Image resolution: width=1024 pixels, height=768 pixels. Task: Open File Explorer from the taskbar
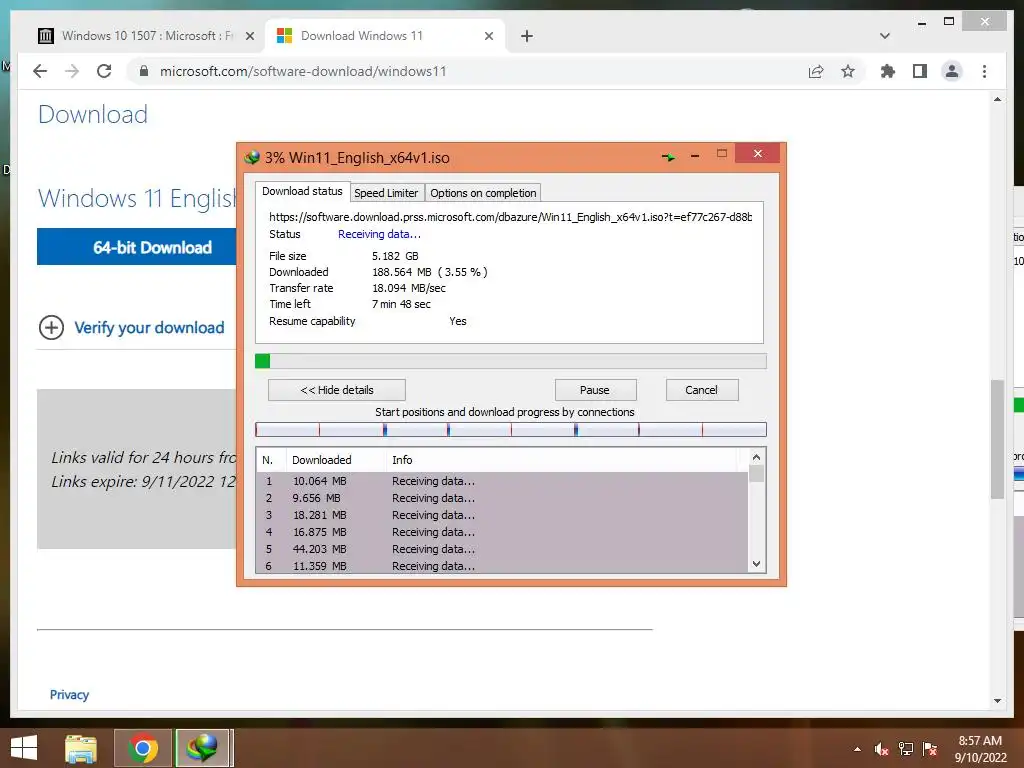[x=81, y=748]
